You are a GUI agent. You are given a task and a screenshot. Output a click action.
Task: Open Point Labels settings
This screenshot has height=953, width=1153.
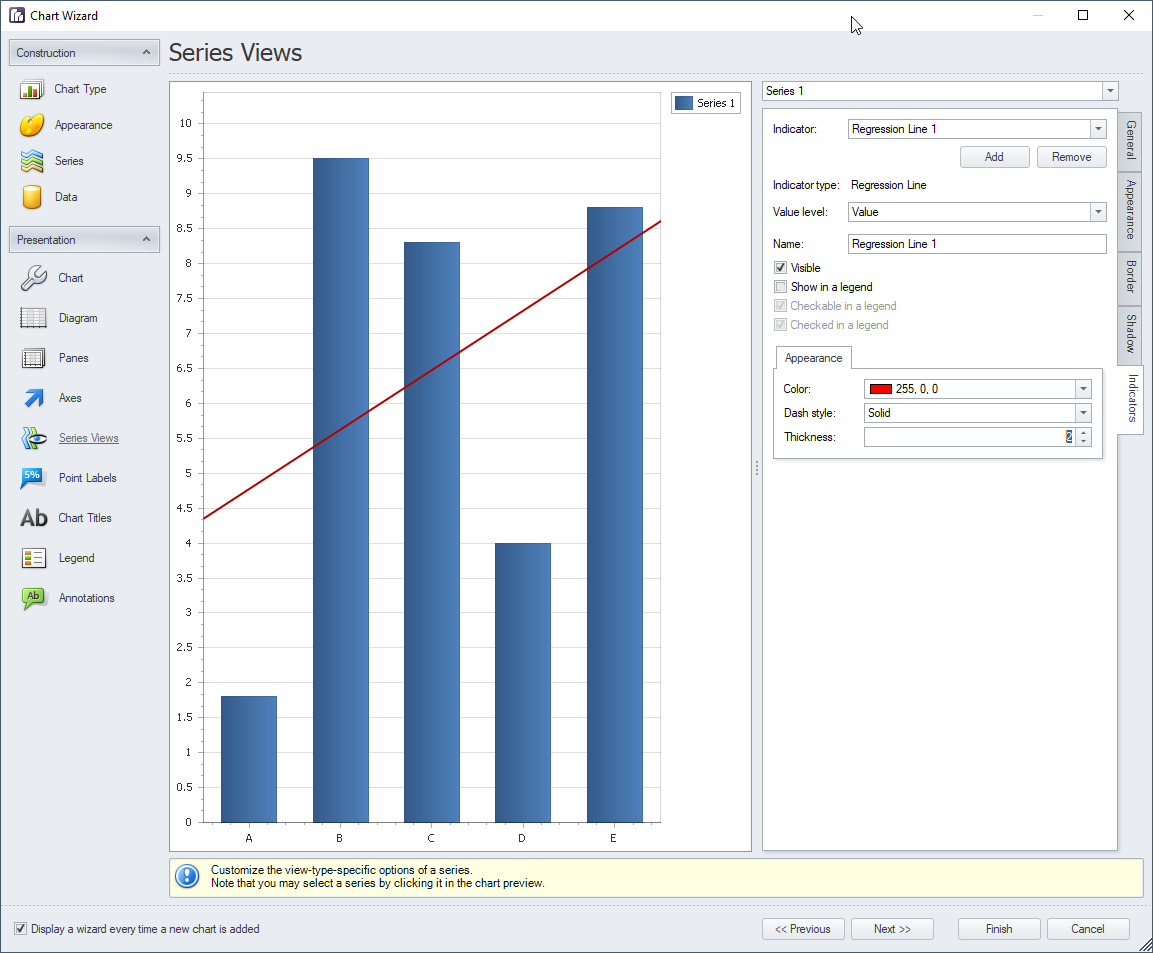pyautogui.click(x=32, y=477)
